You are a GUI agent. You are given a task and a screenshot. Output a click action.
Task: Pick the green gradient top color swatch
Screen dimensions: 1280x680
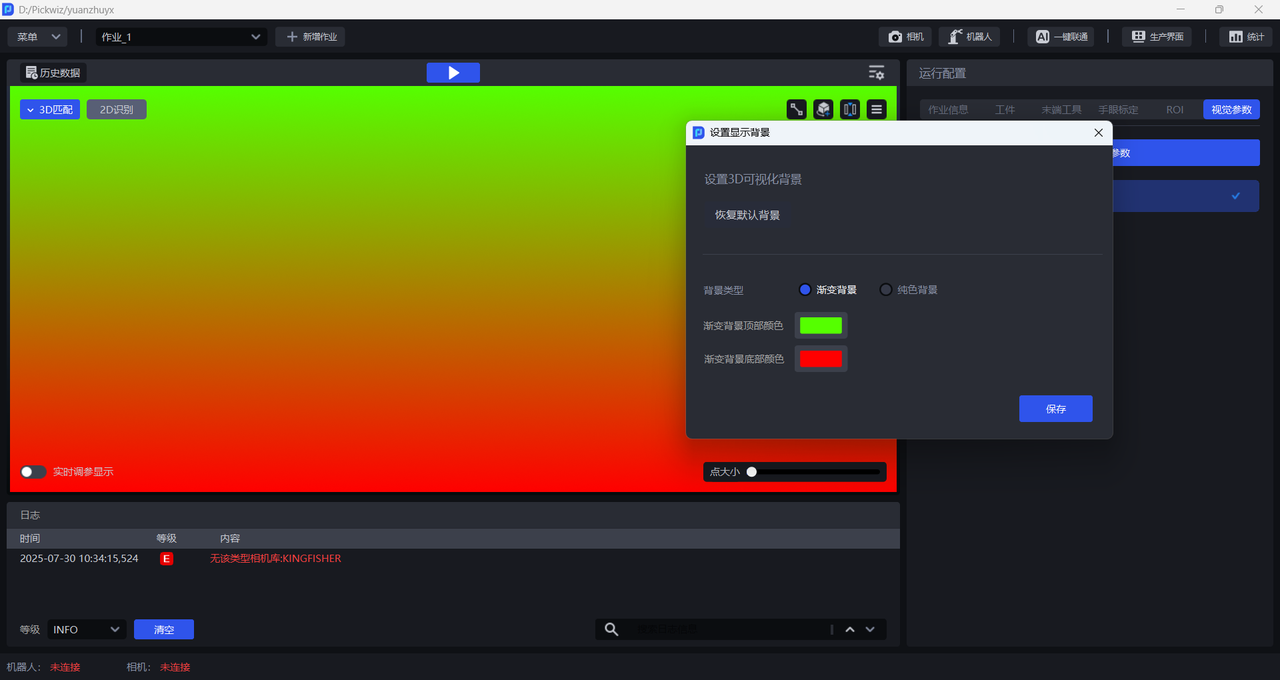pos(821,326)
